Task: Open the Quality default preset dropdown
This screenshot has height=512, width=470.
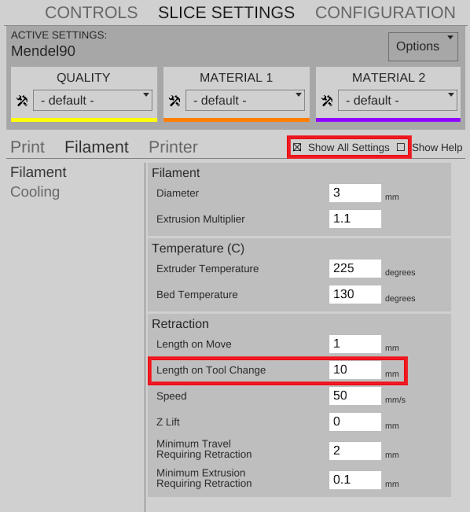Action: pos(93,100)
